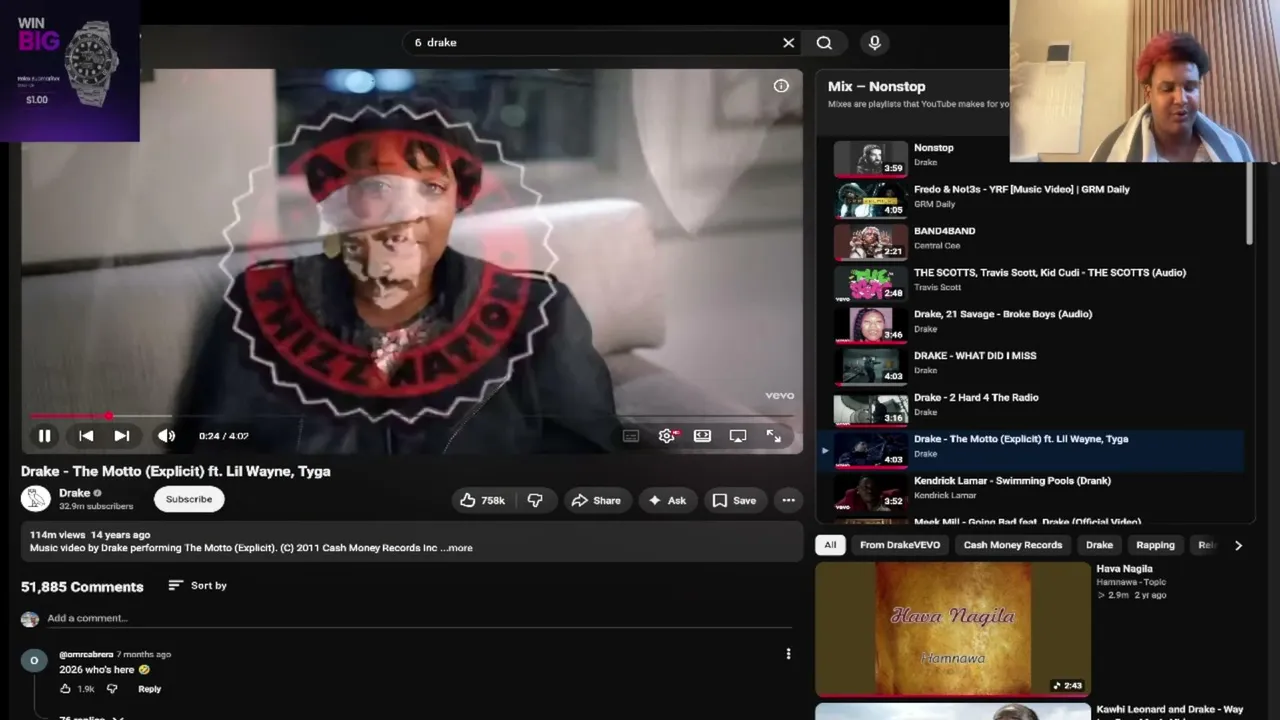Click the video title "Drake - The Motto"

[x=176, y=471]
